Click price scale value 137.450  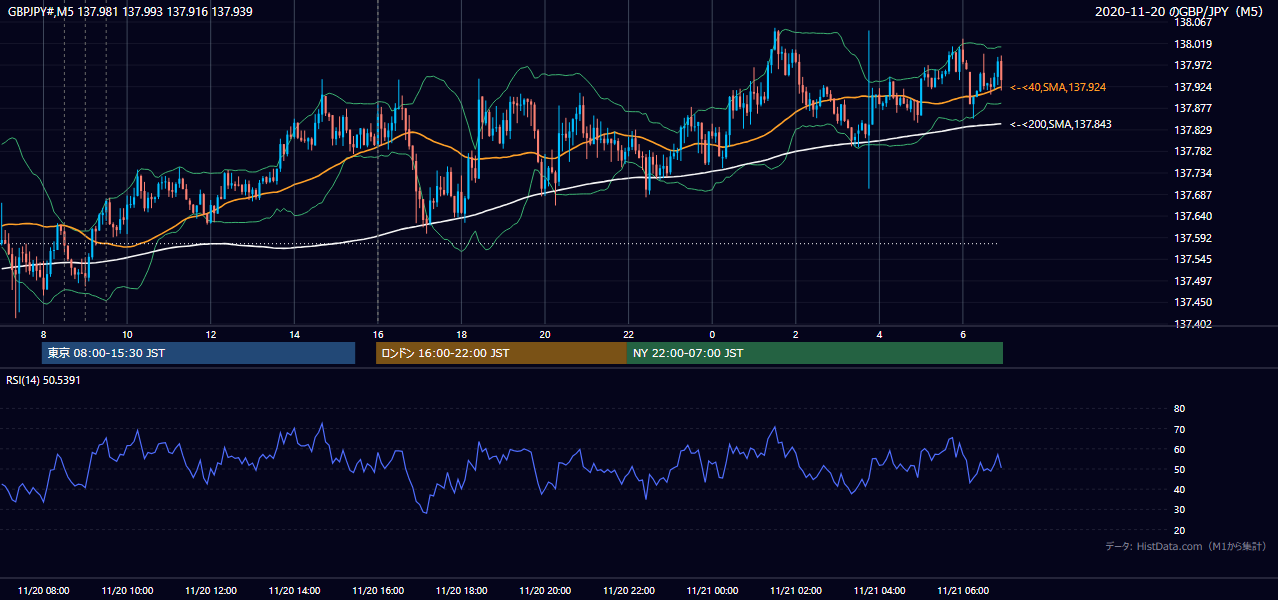[1192, 302]
